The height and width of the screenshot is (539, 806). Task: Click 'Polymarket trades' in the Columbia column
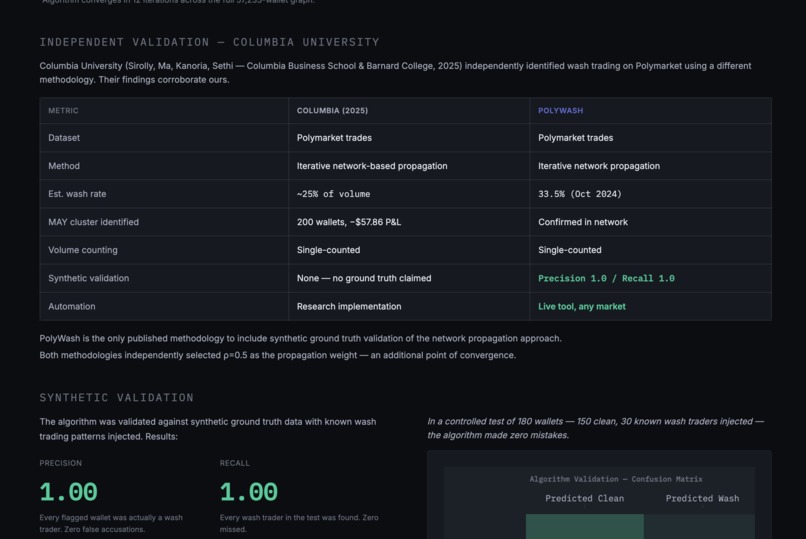pyautogui.click(x=334, y=138)
